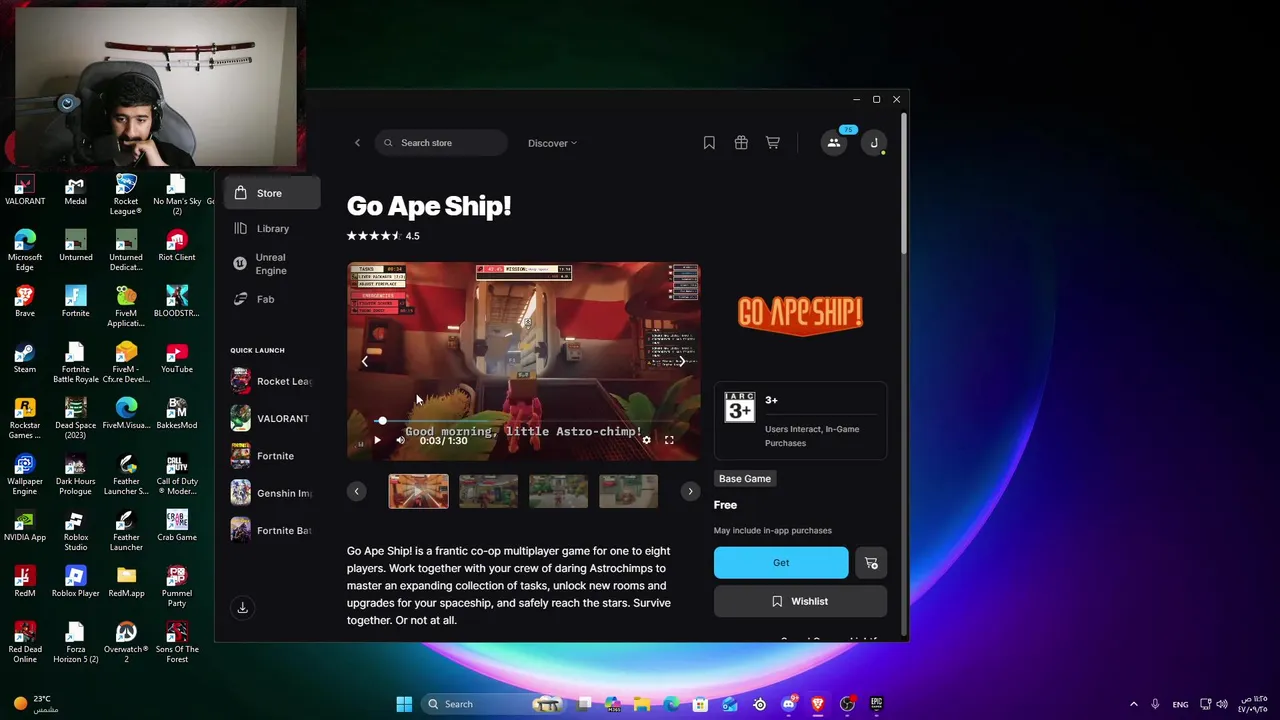Select the first trailer thumbnail
The image size is (1280, 720).
418,491
